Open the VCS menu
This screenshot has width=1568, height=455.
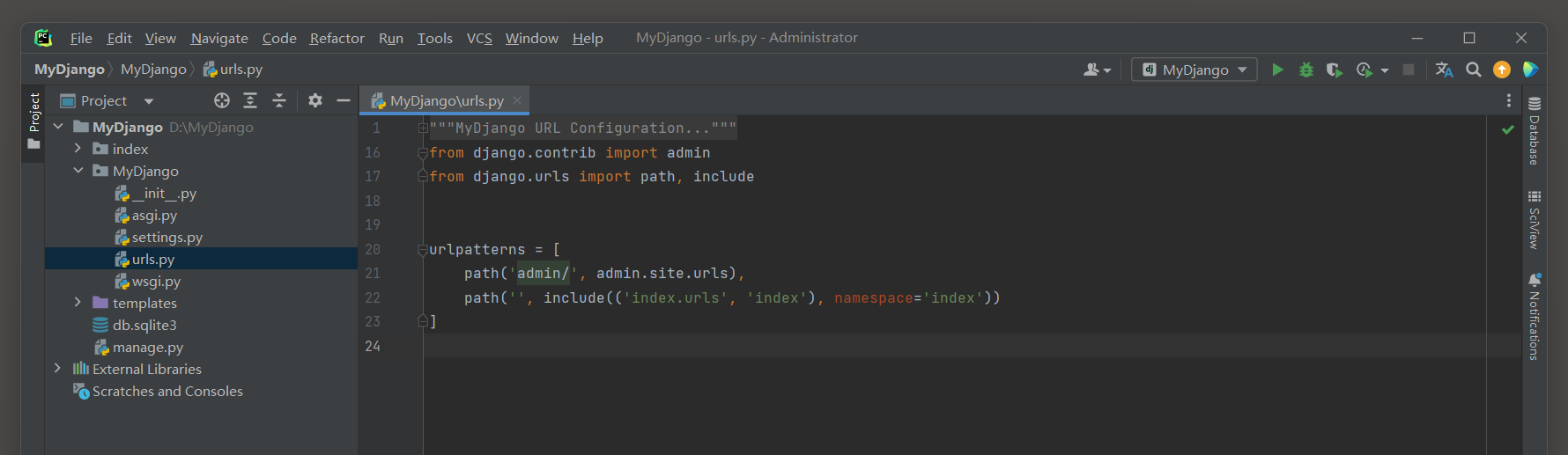(479, 38)
